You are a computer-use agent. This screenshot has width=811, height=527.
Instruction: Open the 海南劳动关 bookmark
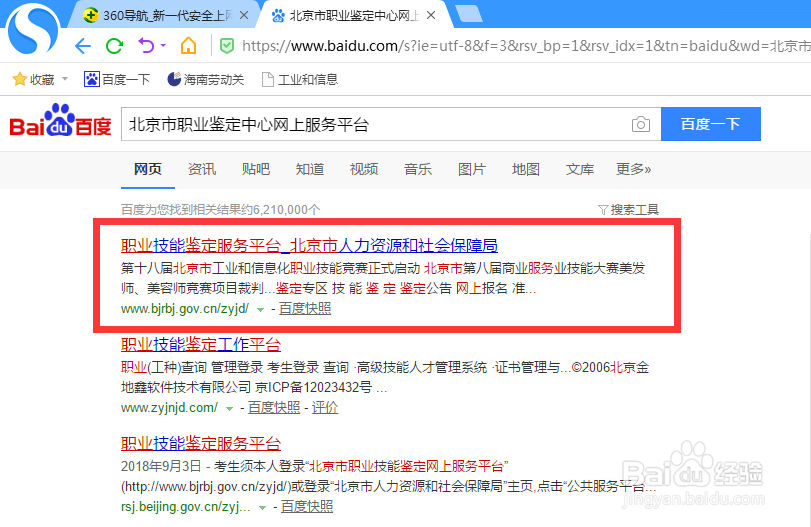pos(205,79)
